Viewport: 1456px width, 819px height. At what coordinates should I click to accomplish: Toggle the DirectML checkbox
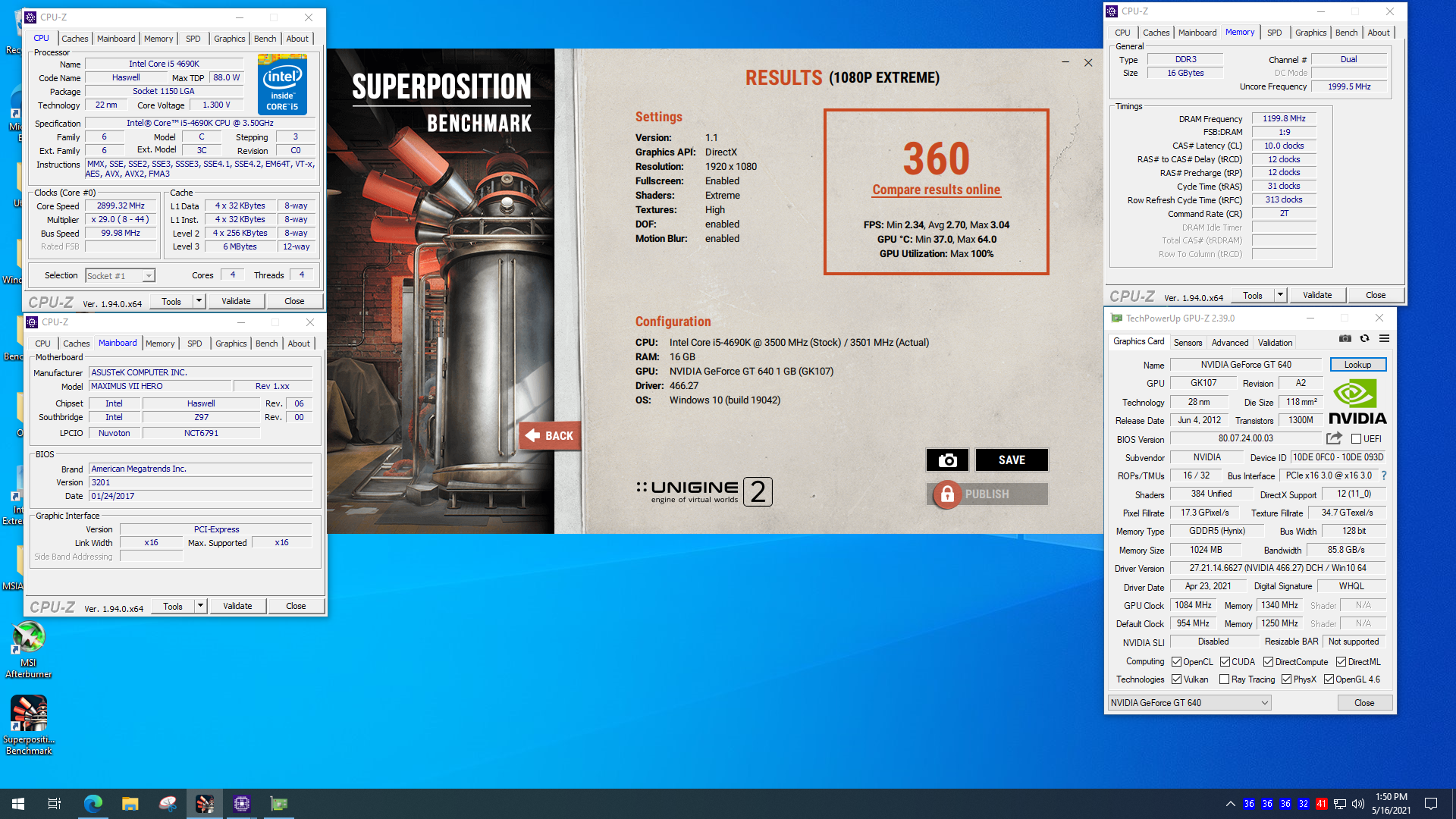click(1341, 662)
